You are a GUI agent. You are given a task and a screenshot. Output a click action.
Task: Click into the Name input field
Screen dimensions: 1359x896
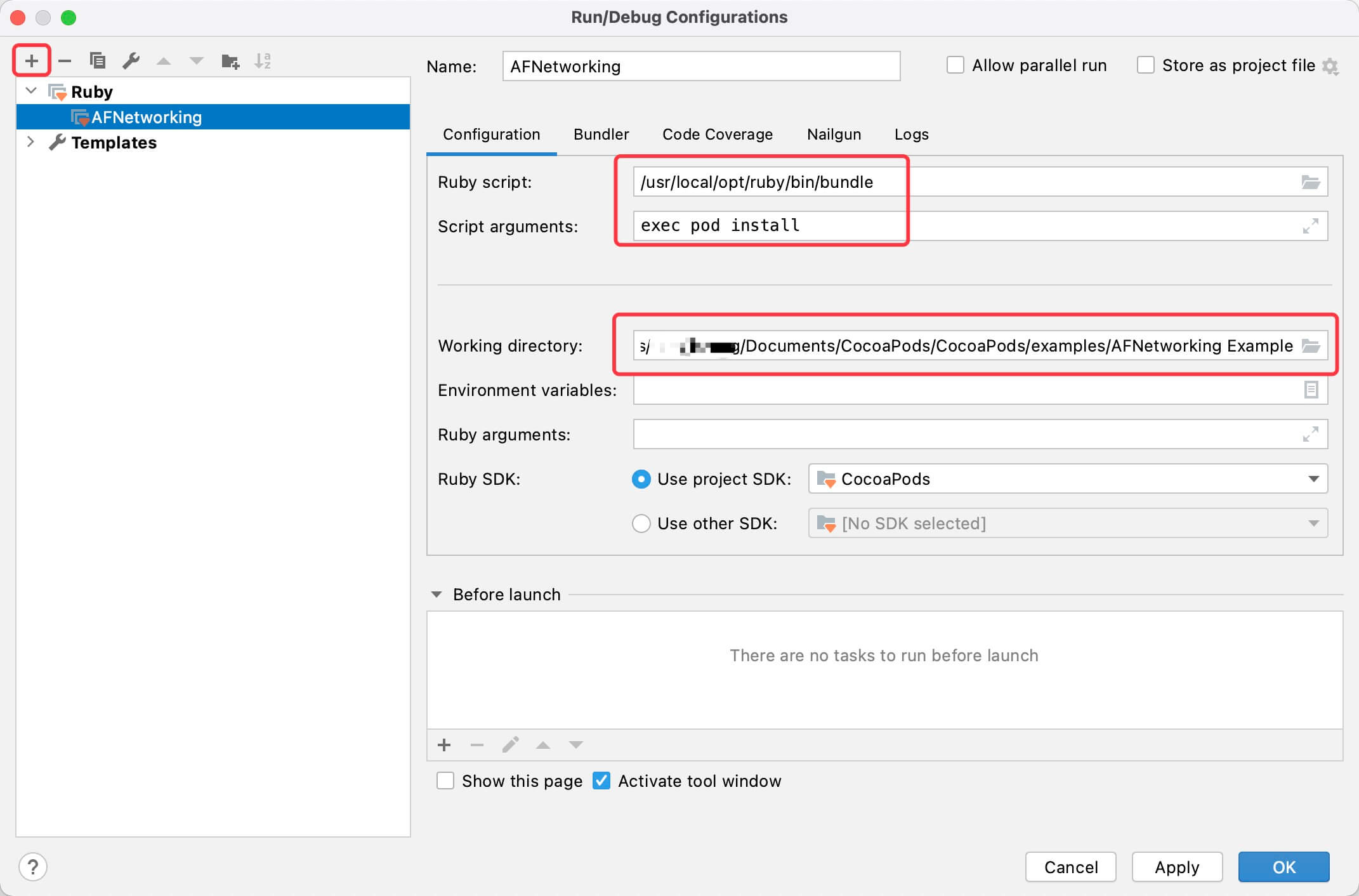[701, 66]
